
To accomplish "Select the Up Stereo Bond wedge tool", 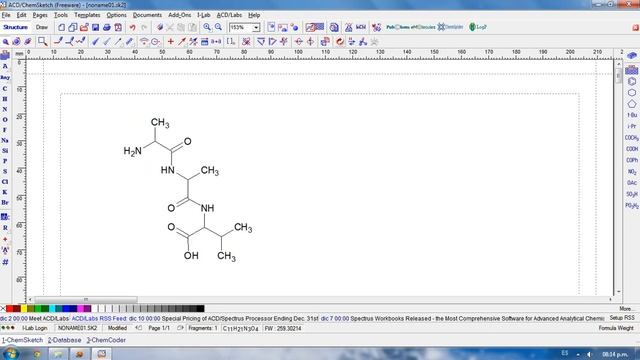I will [x=96, y=41].
